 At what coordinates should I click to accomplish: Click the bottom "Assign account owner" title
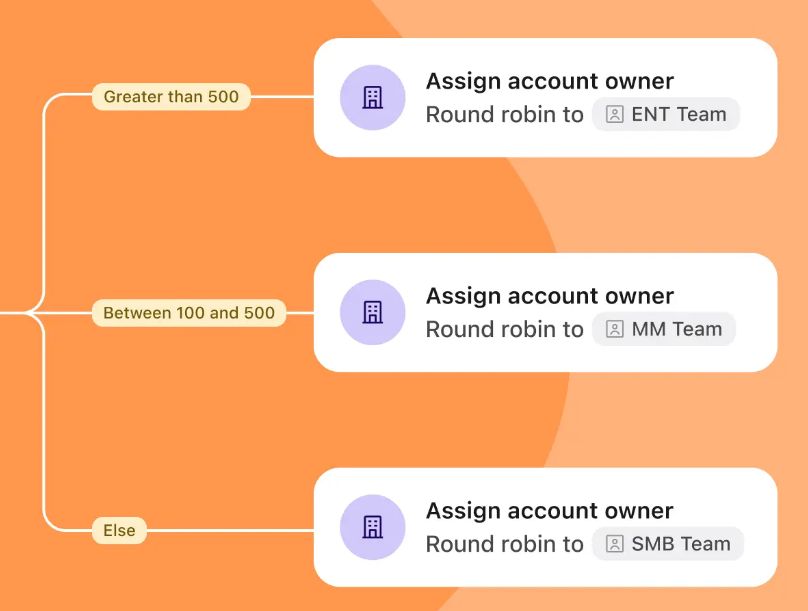549,511
